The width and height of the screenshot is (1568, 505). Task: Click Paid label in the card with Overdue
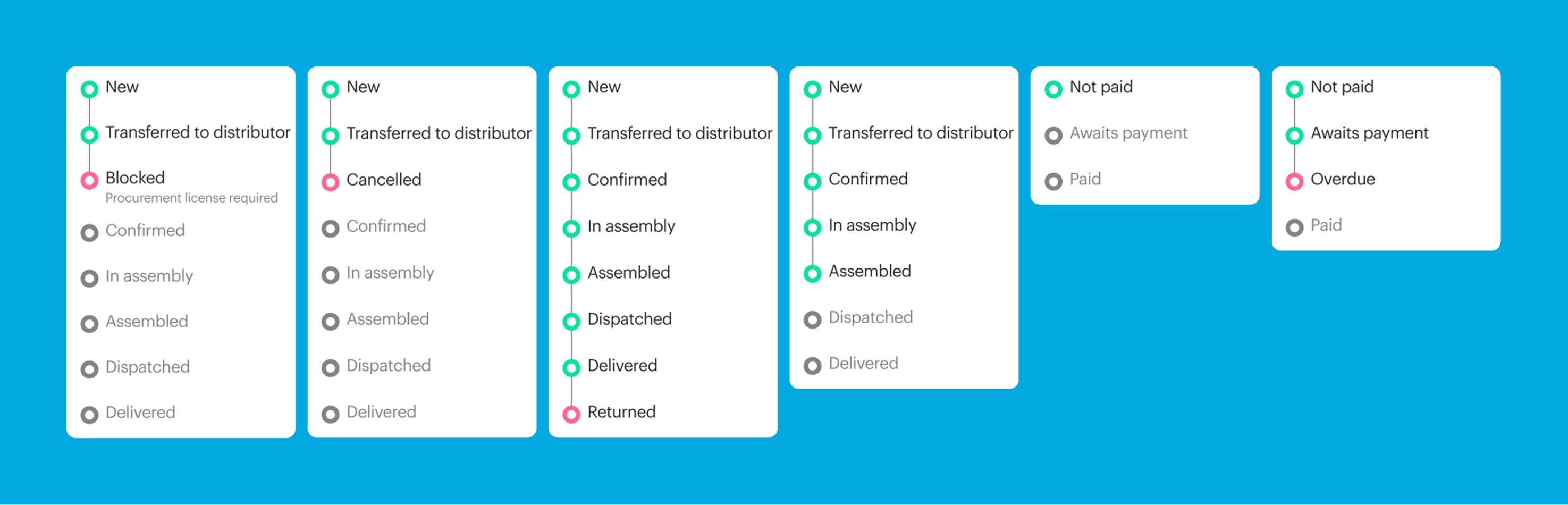pyautogui.click(x=1326, y=225)
